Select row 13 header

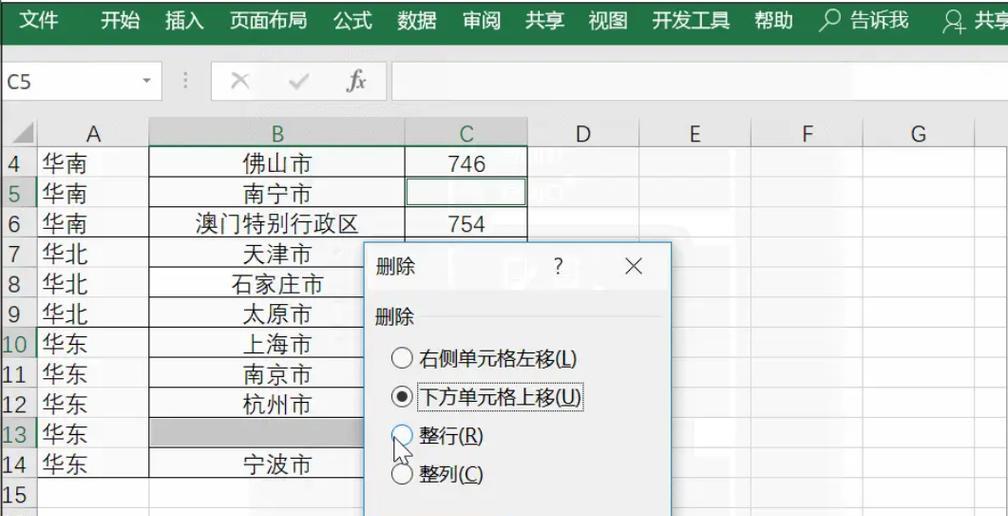tap(19, 434)
